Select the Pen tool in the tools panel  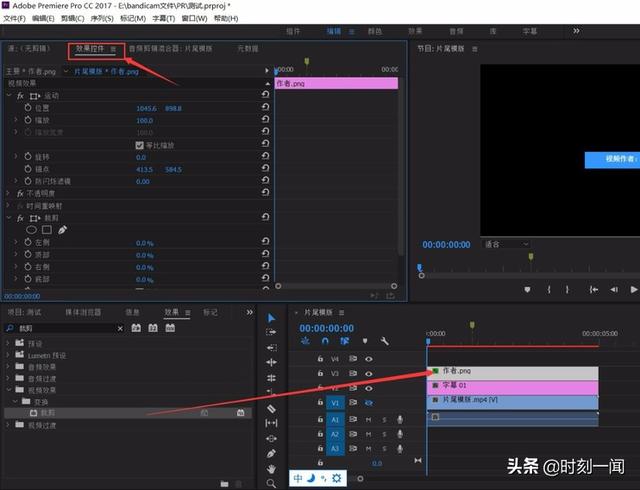coord(271,453)
